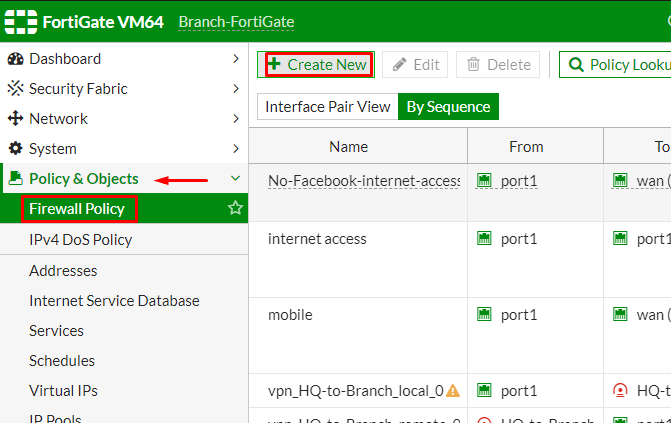
Task: Click wan interface icon in mobile row
Action: [x=620, y=314]
